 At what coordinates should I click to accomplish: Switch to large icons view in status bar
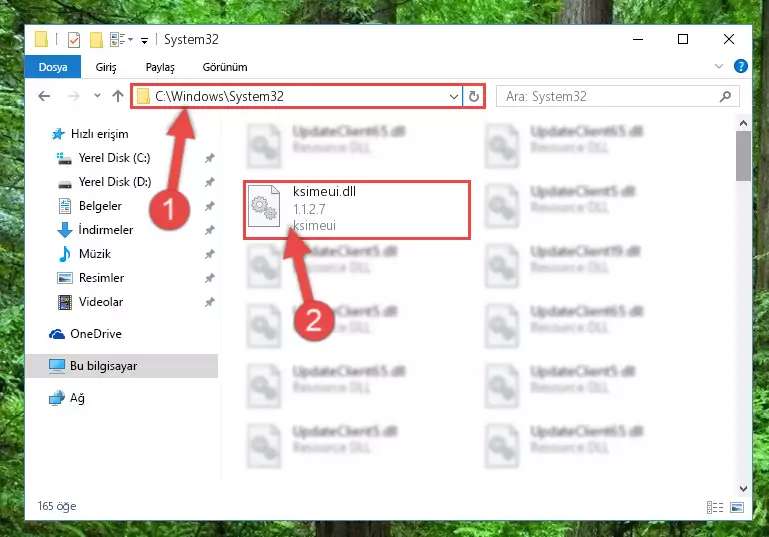pos(737,507)
